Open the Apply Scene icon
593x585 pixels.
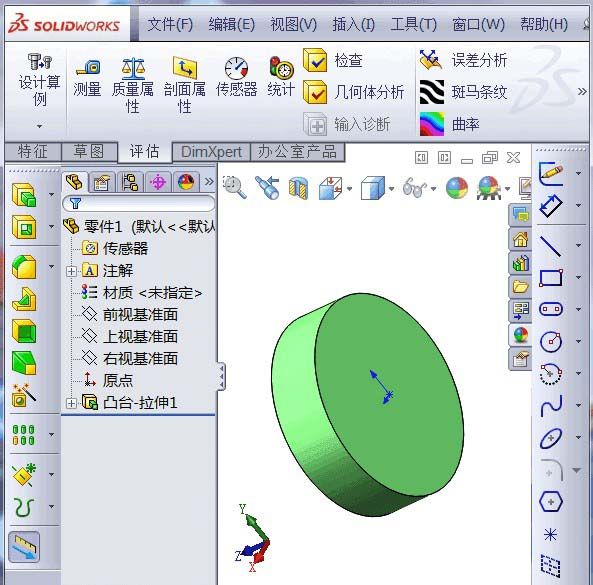pyautogui.click(x=489, y=188)
